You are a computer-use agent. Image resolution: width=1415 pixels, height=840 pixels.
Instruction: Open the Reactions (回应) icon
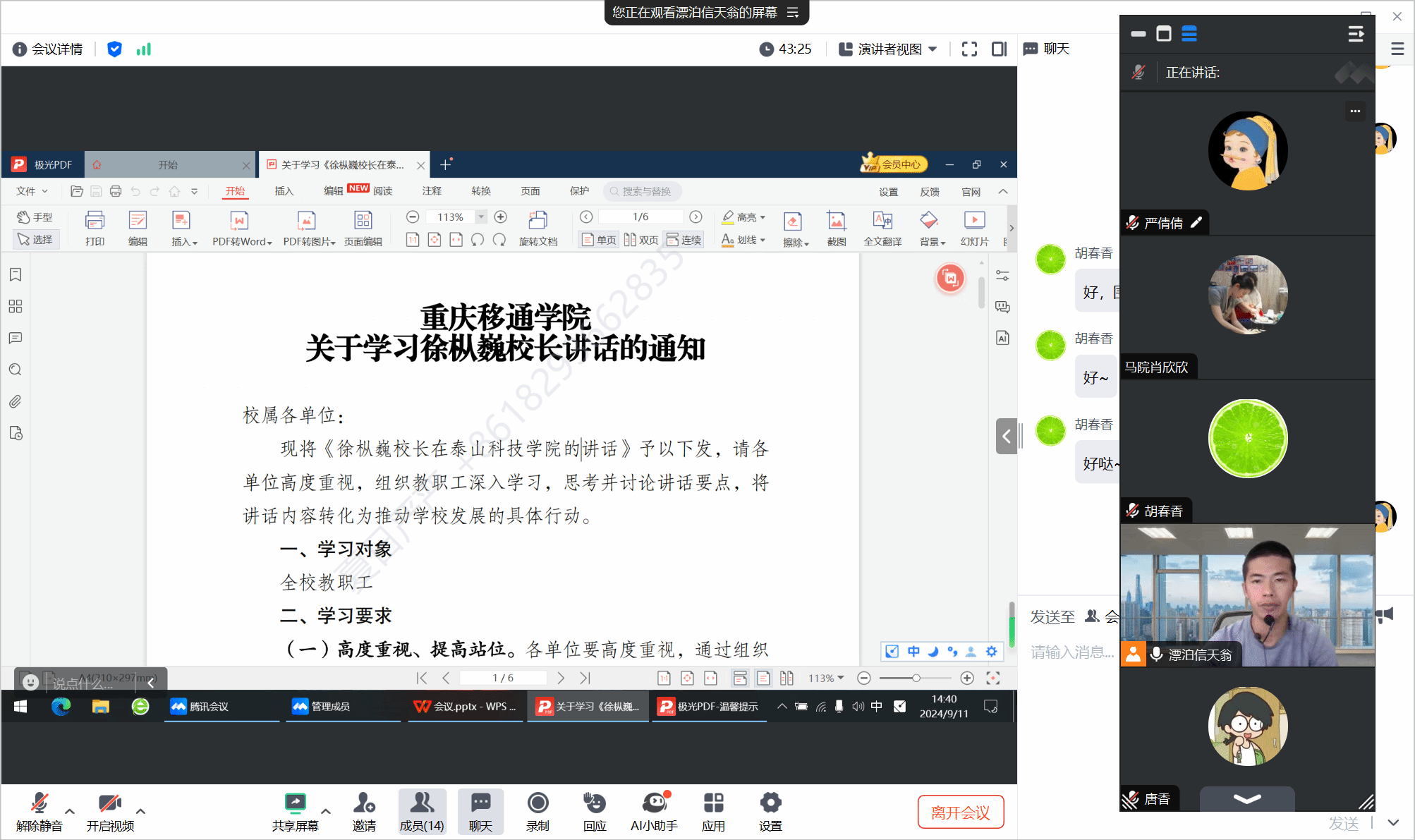click(x=595, y=803)
